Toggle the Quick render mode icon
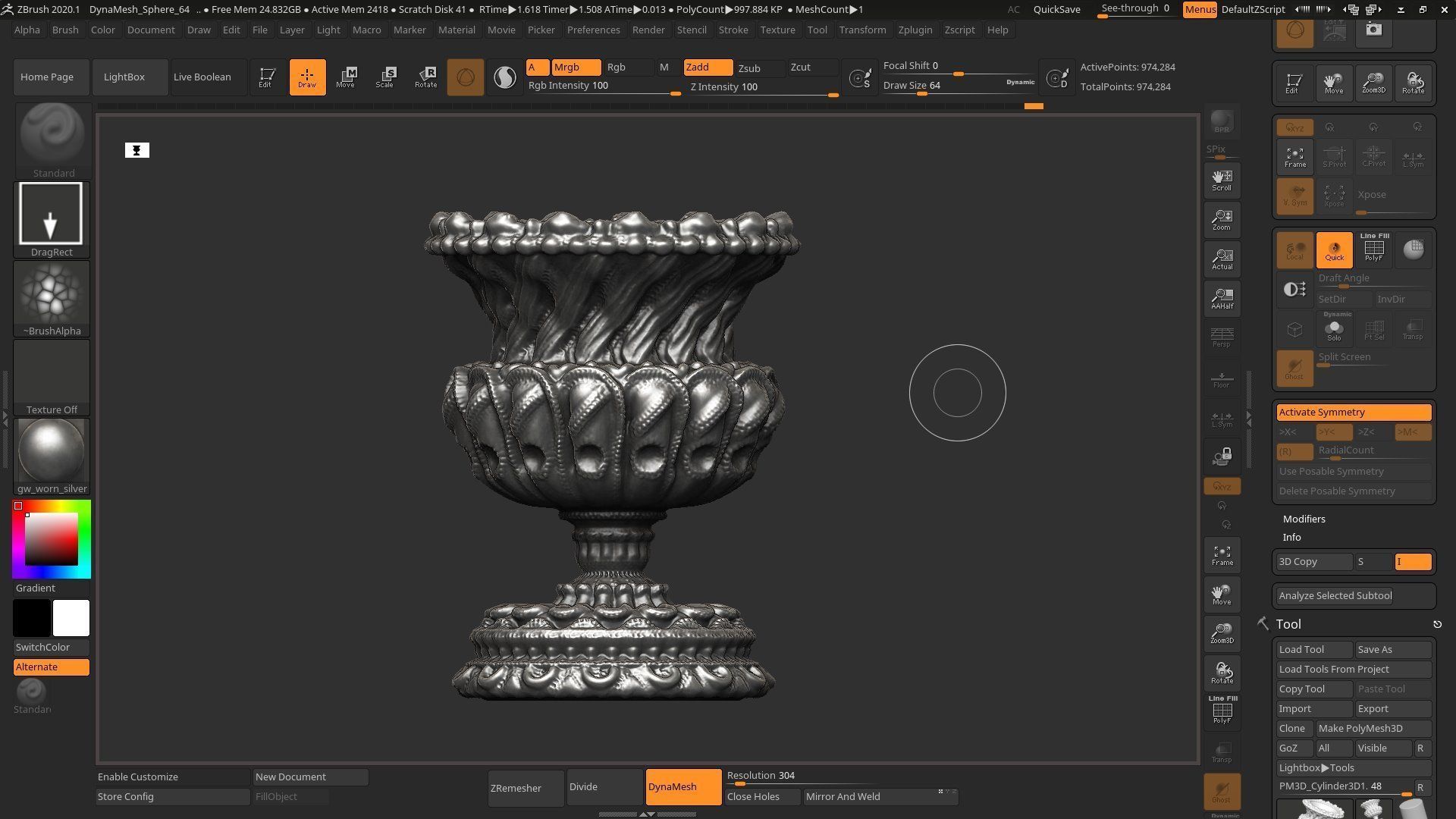 [1334, 250]
